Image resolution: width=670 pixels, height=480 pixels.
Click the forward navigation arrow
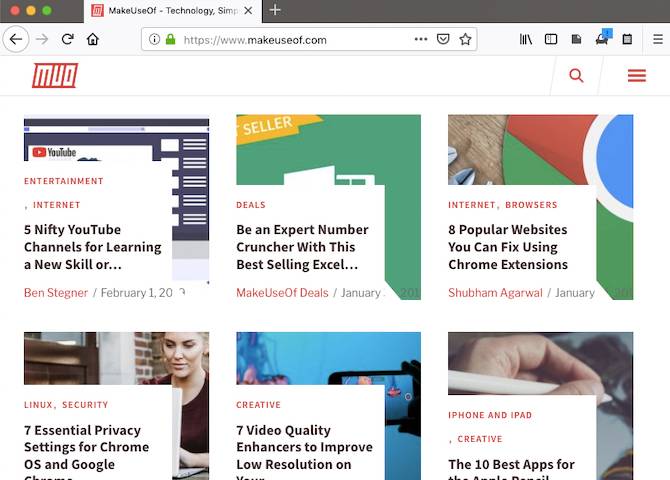[x=42, y=39]
